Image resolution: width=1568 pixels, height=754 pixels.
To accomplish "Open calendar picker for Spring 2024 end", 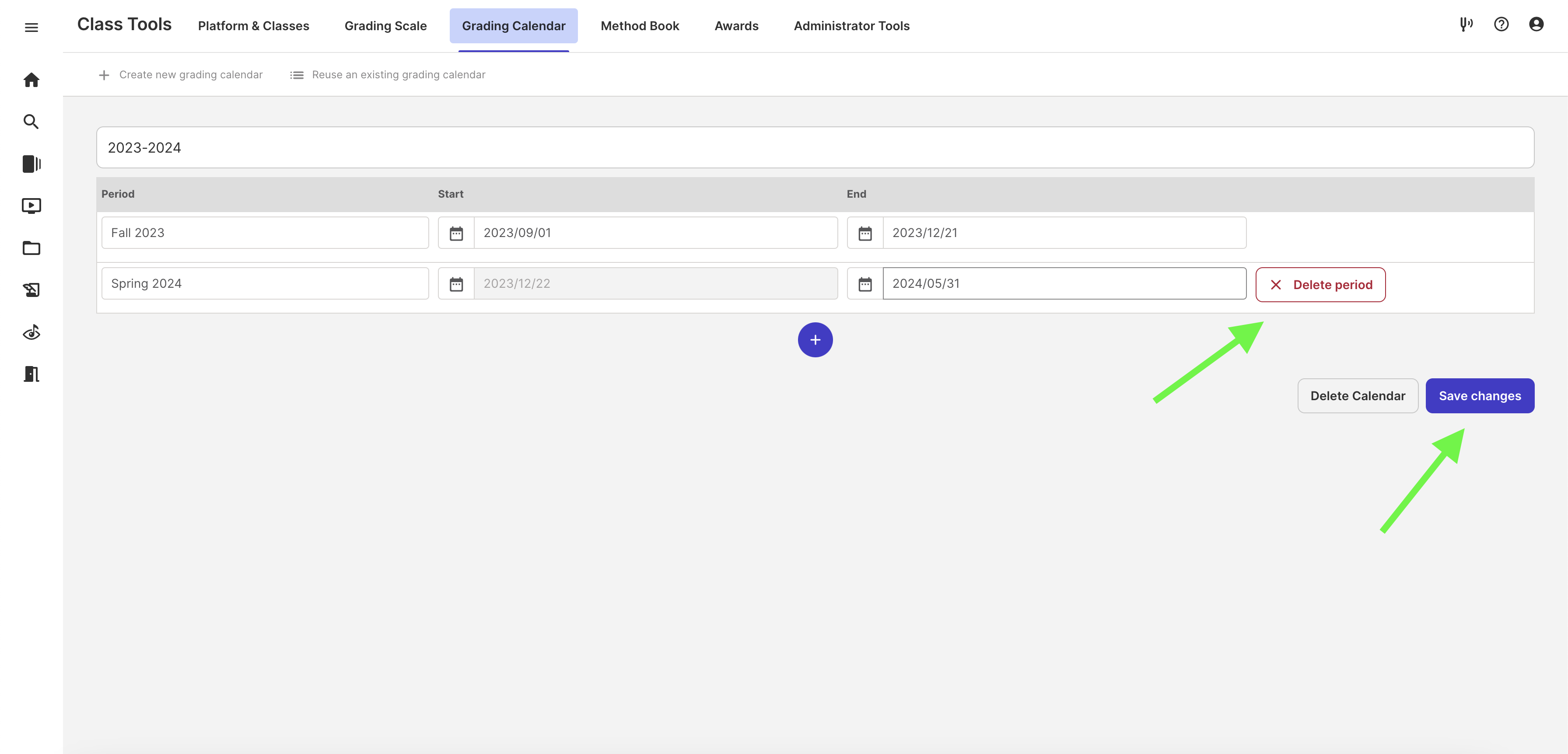I will [x=864, y=283].
